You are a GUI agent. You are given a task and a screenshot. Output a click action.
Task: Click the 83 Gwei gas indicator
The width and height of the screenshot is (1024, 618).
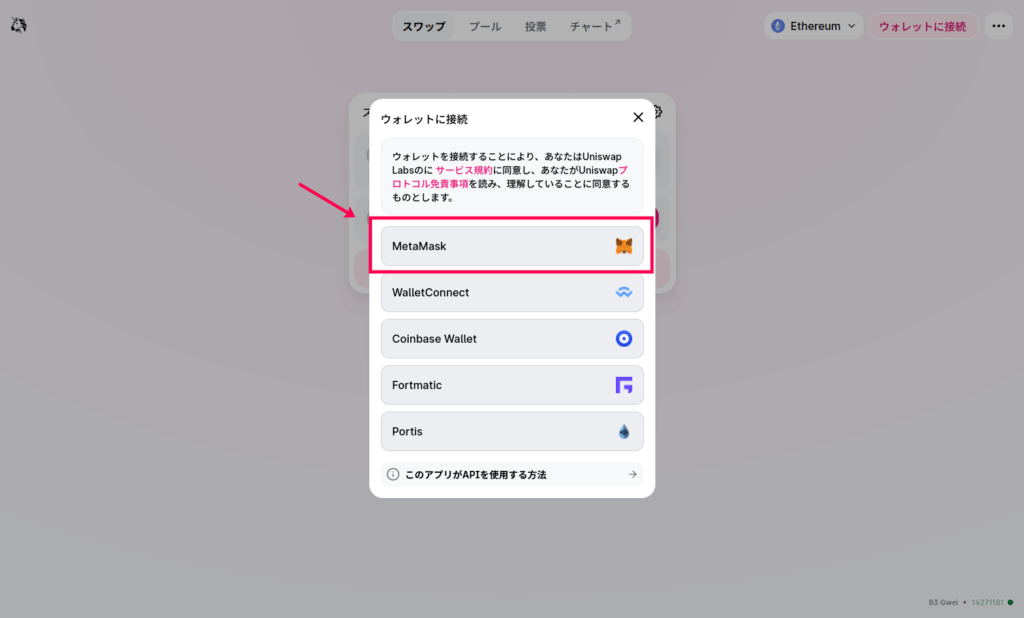pyautogui.click(x=943, y=602)
